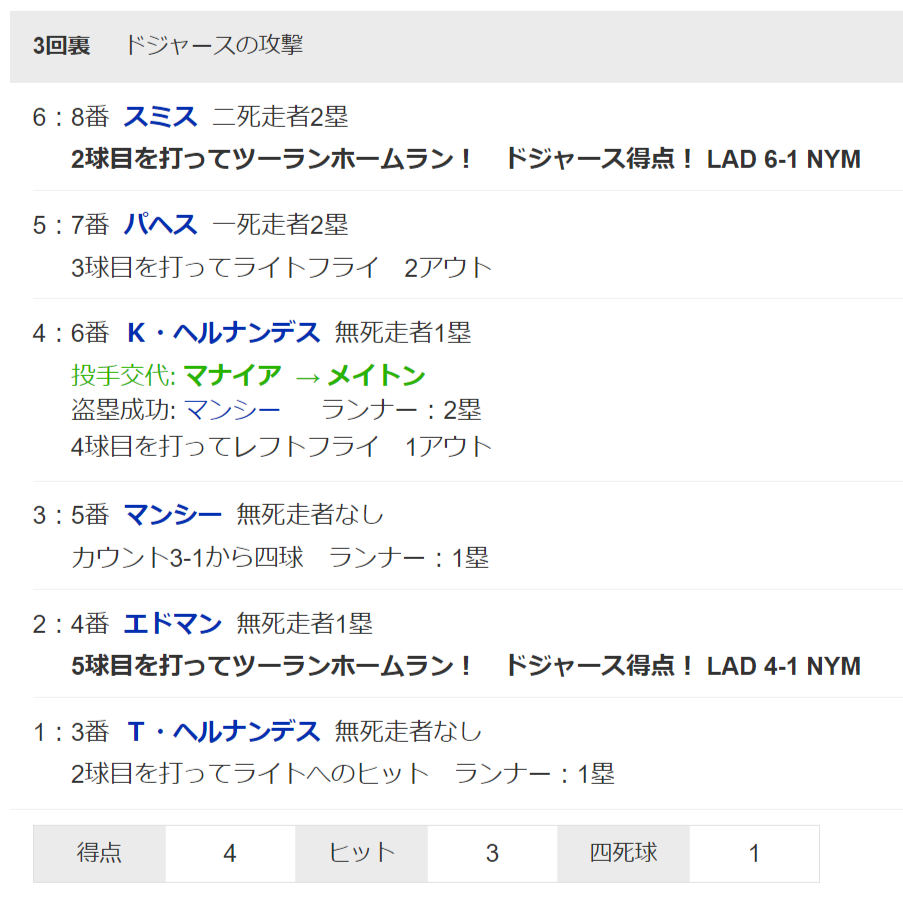This screenshot has width=903, height=915.
Task: Select the LAD 6-1 NYM home run text
Action: [783, 160]
